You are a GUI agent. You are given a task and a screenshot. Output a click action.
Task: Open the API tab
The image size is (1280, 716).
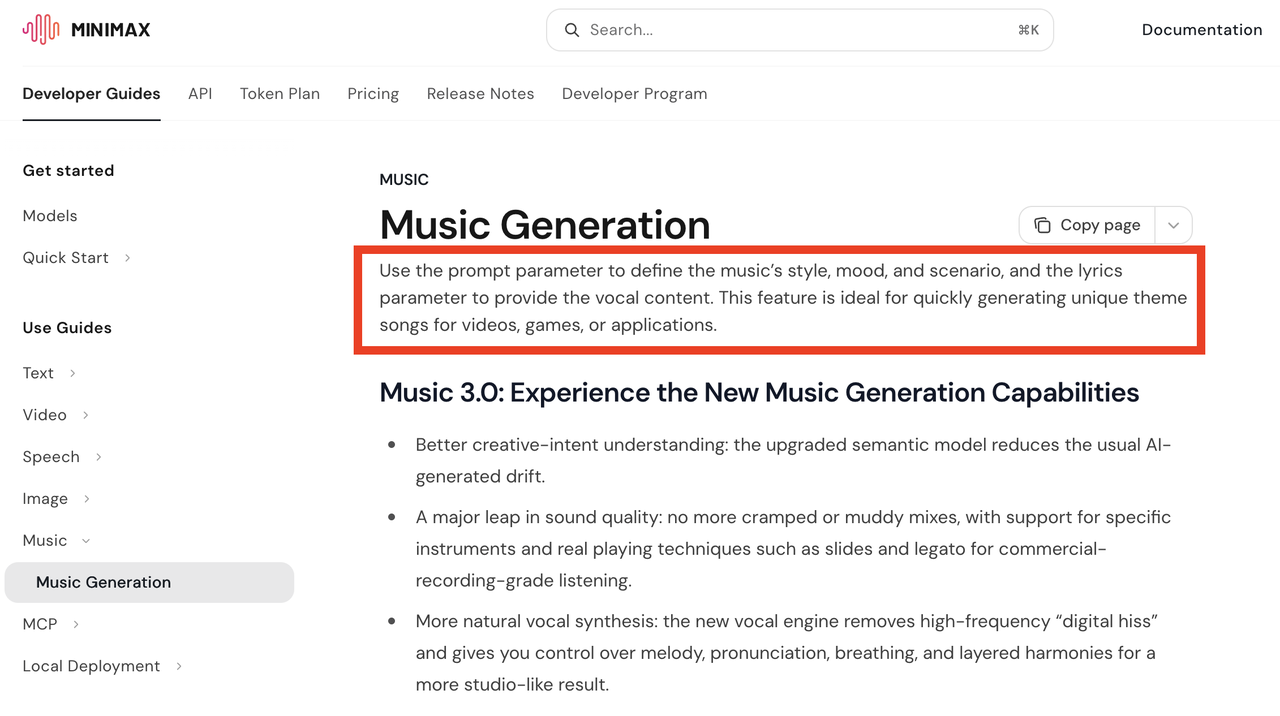pos(200,94)
